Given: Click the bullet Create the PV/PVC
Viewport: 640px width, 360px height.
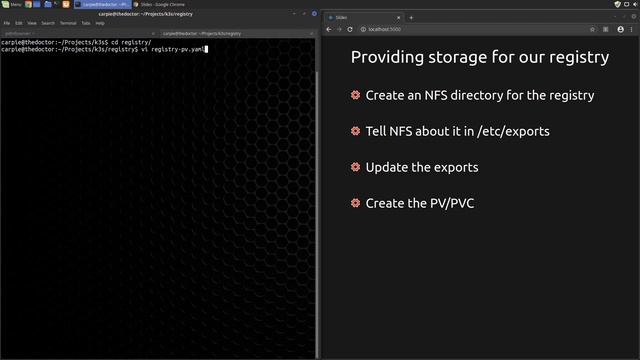Looking at the screenshot, I should (x=420, y=203).
